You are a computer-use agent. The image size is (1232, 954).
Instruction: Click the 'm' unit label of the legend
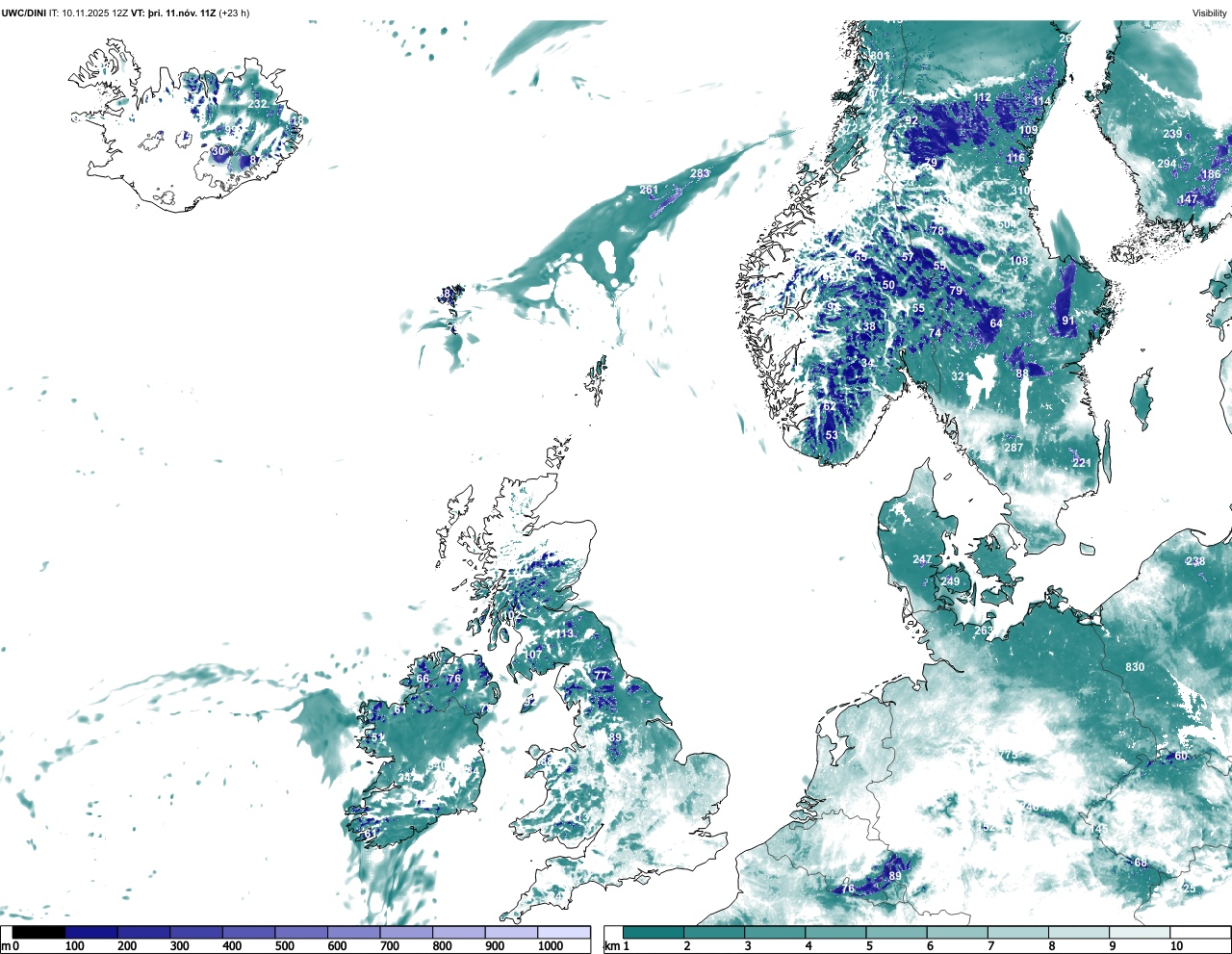pos(6,946)
